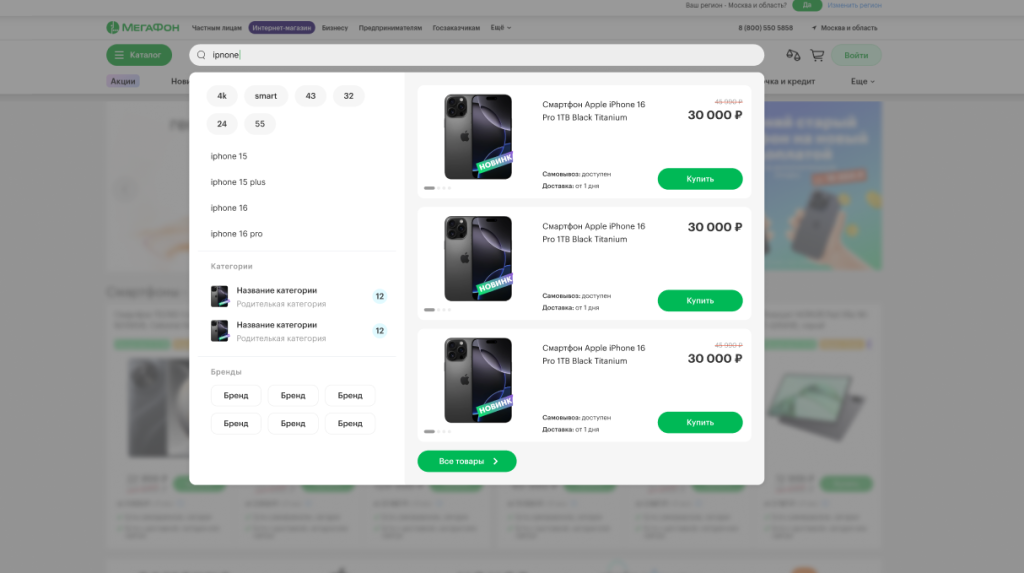Click into the search field with "ipnone"
1024x573 pixels.
click(480, 55)
